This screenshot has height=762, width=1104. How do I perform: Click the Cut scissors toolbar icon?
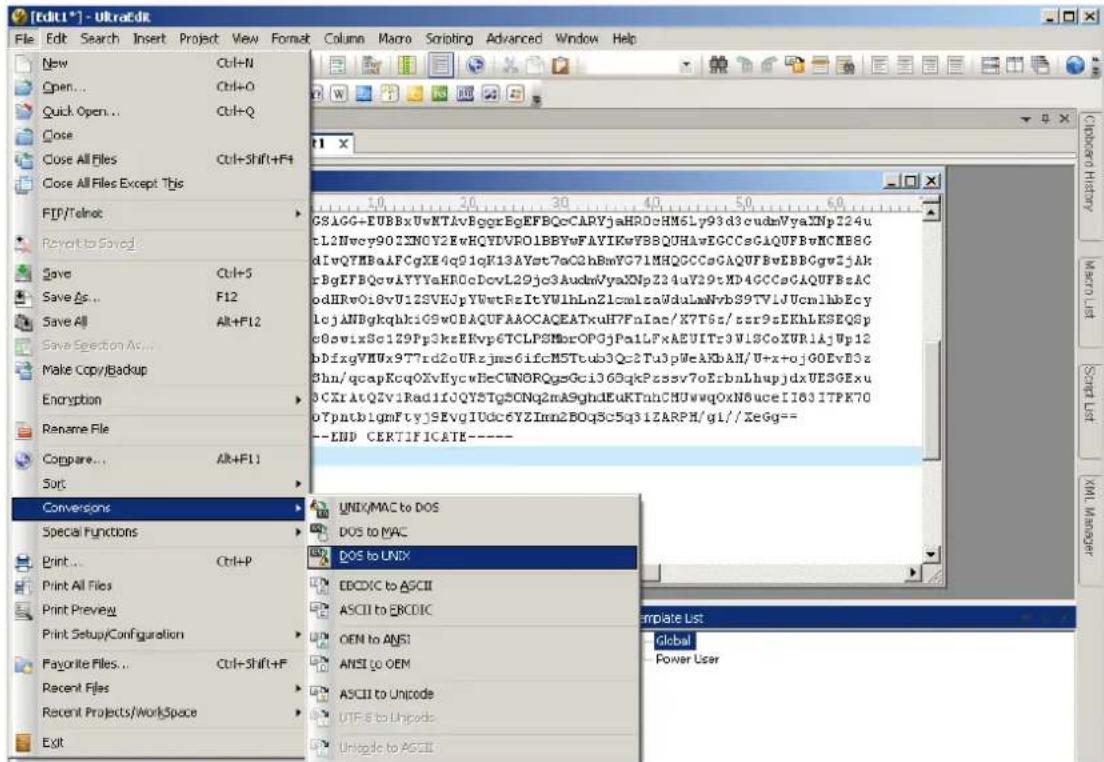coord(510,65)
